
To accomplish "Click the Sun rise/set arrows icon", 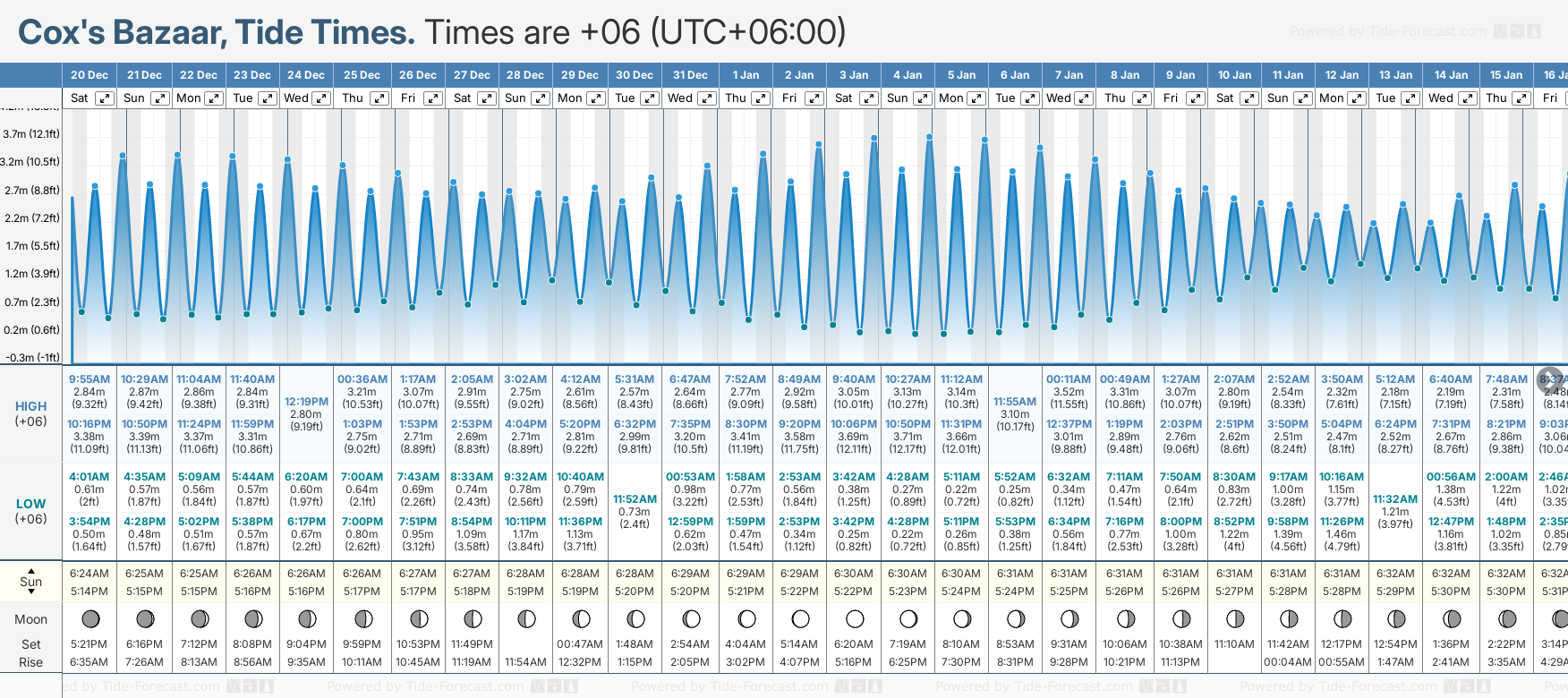I will click(31, 582).
